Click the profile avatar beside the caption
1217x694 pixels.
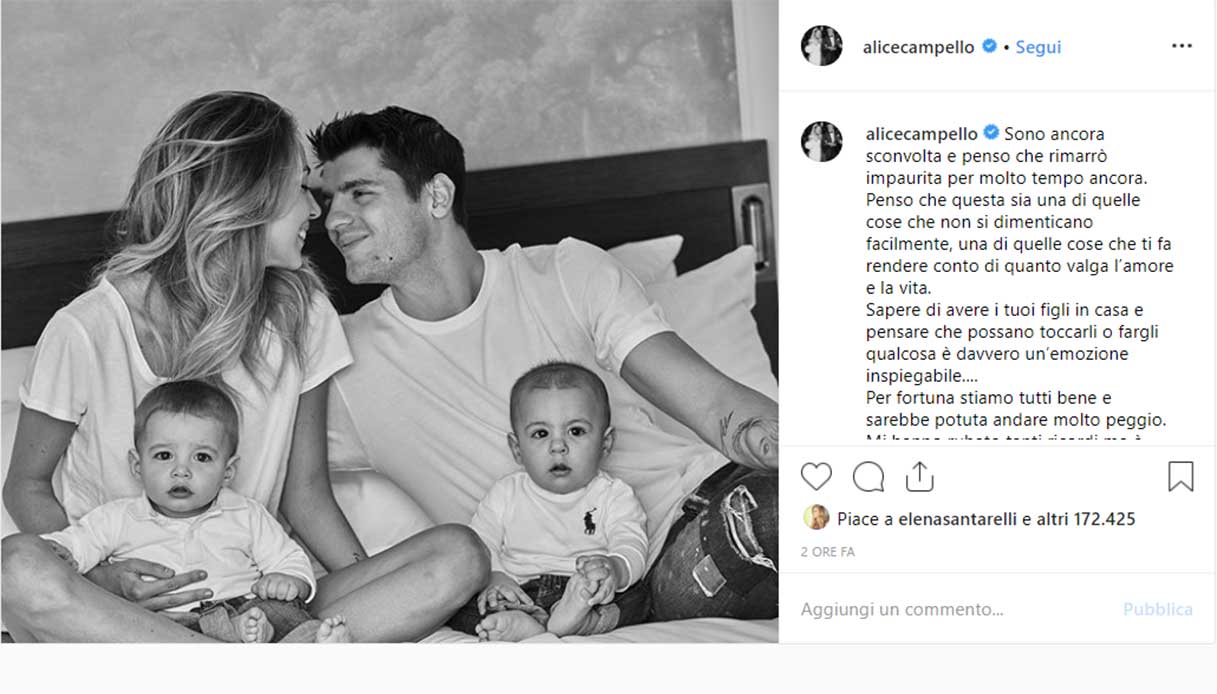pyautogui.click(x=822, y=141)
